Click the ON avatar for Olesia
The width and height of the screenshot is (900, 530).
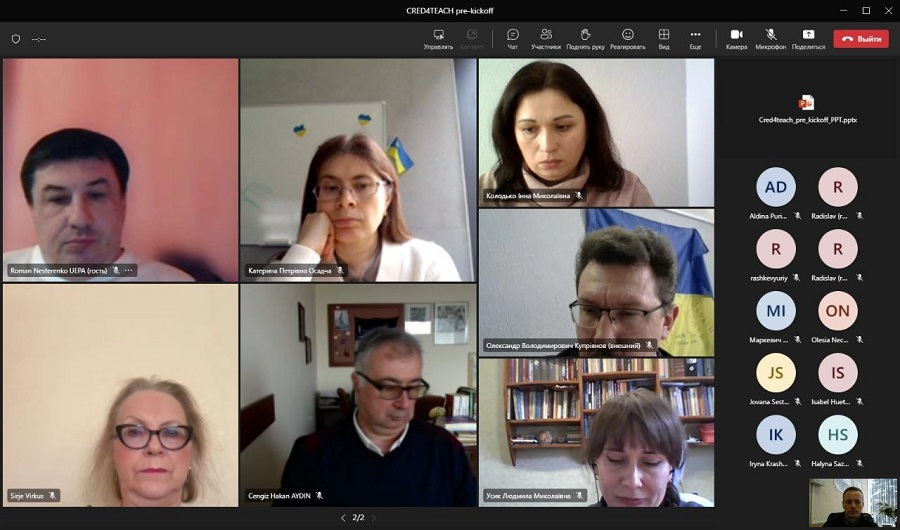[837, 311]
